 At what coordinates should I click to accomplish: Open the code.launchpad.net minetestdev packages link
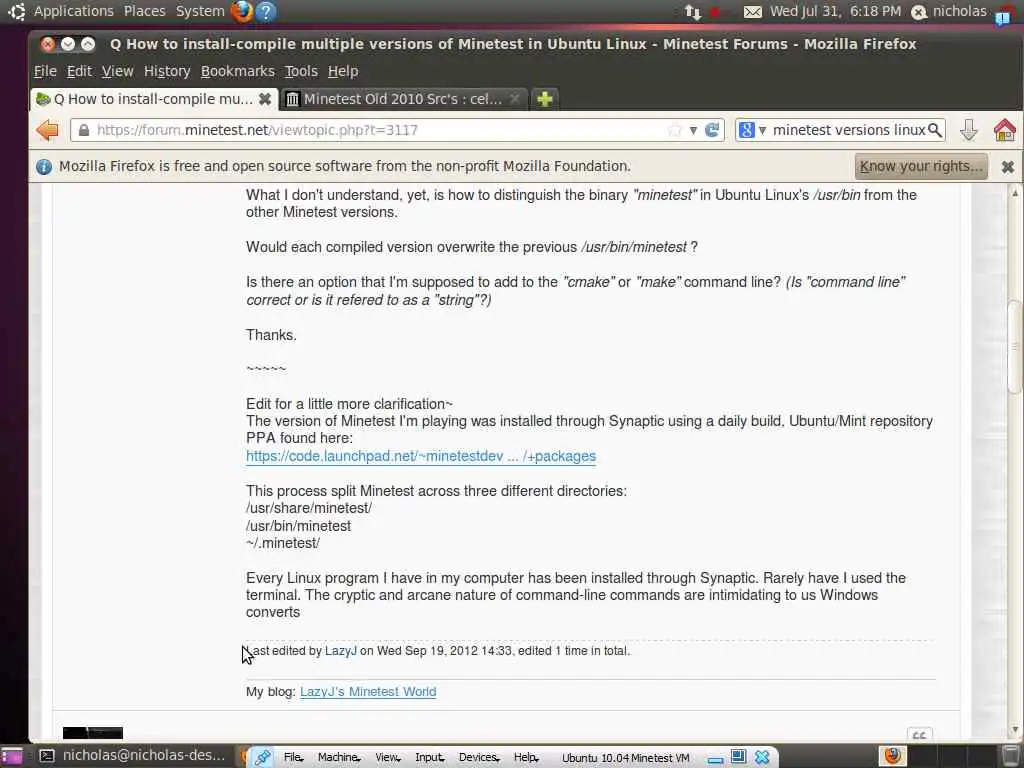click(x=421, y=456)
